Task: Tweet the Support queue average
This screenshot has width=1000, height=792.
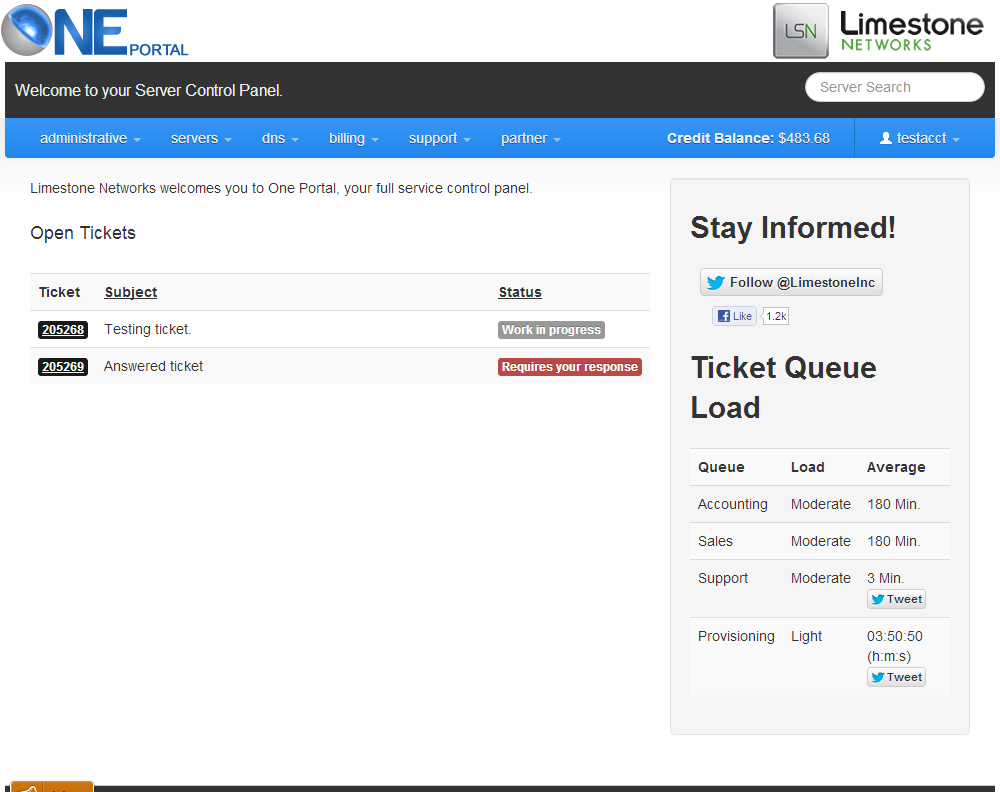Action: (x=896, y=599)
